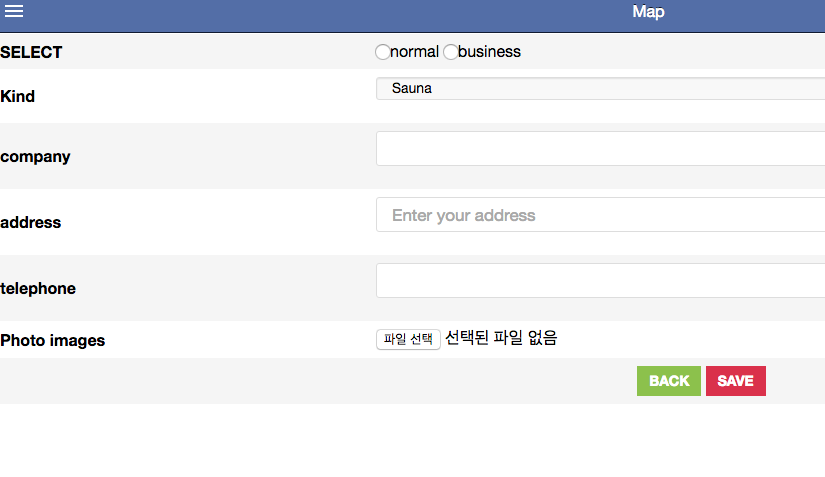The image size is (825, 477).
Task: Select the business radio button
Action: tap(450, 52)
